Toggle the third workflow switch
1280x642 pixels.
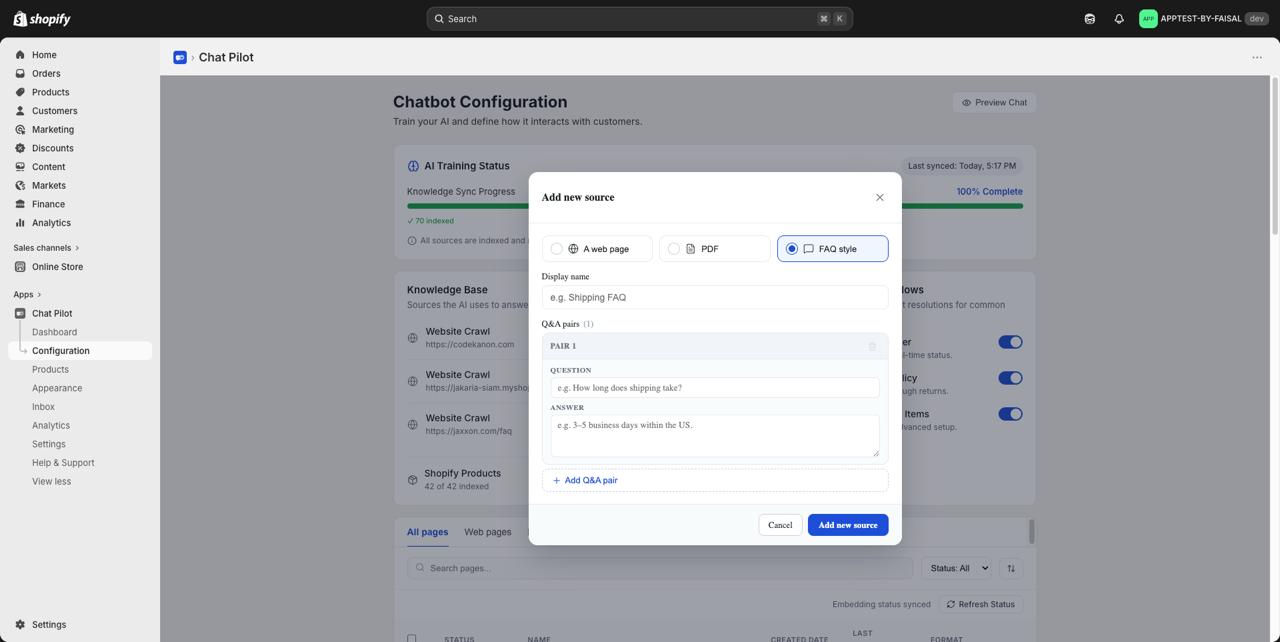click(x=1010, y=414)
